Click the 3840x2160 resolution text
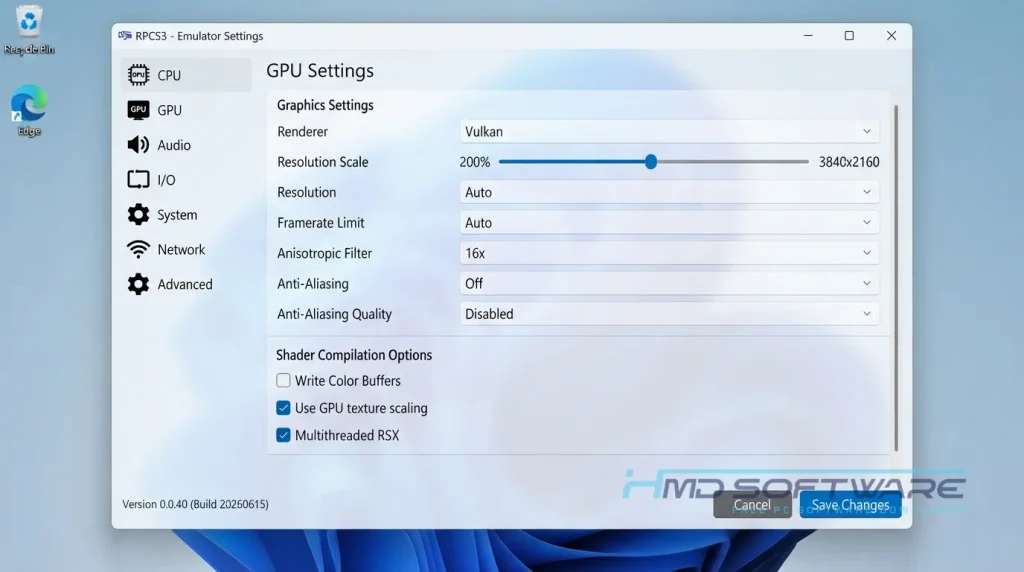This screenshot has height=572, width=1024. click(x=849, y=162)
